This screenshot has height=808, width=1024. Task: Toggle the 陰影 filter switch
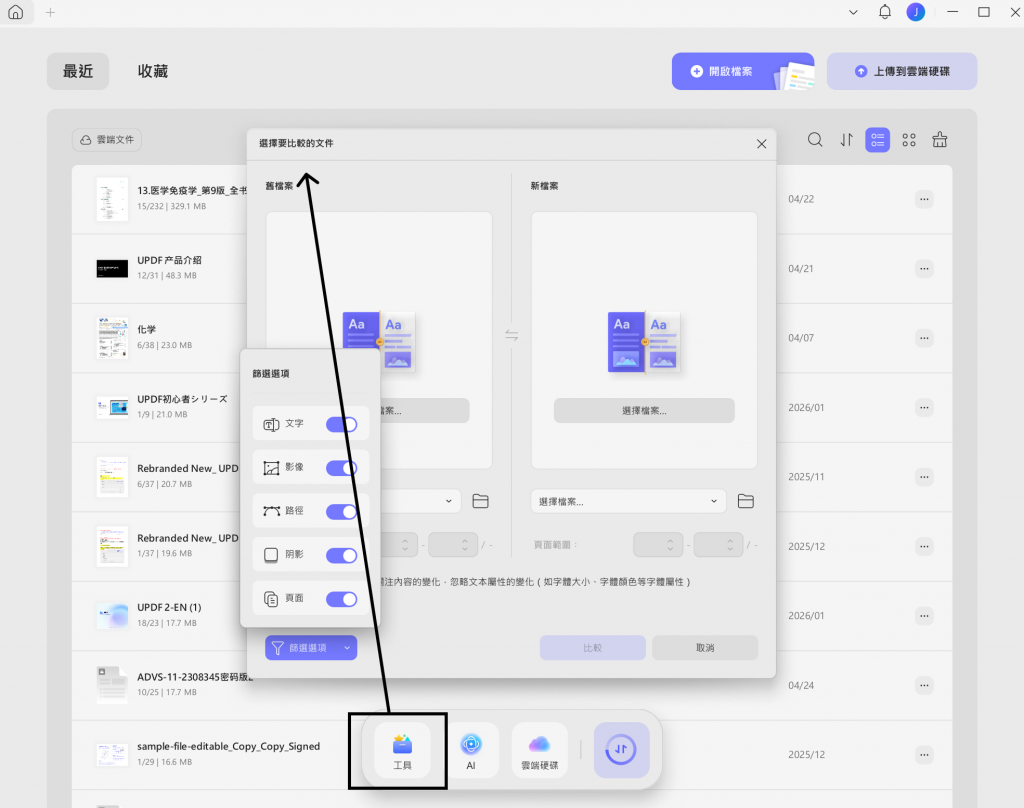tap(342, 555)
